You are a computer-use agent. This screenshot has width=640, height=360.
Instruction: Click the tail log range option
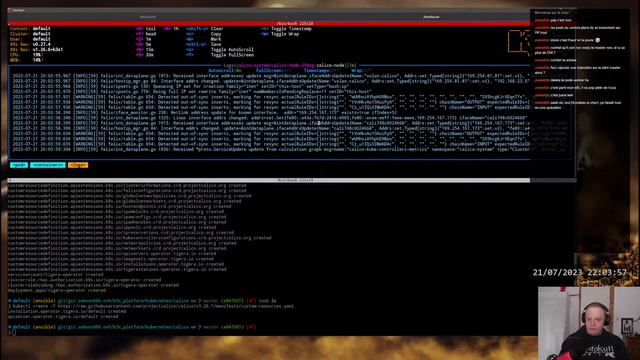pos(146,29)
